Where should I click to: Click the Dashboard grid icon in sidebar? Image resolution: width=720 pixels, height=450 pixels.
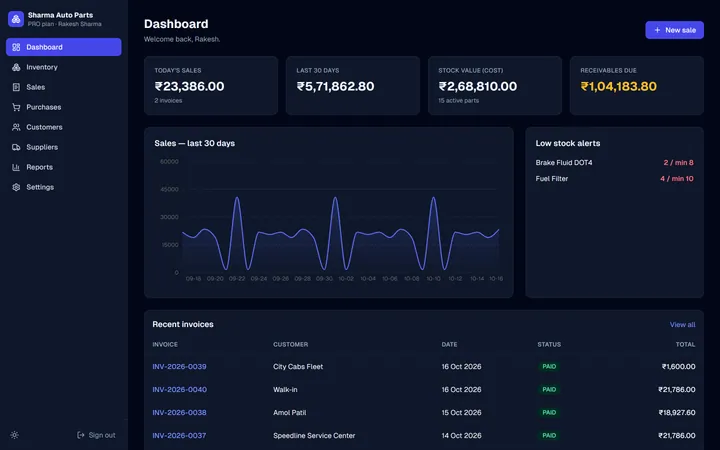tap(16, 47)
